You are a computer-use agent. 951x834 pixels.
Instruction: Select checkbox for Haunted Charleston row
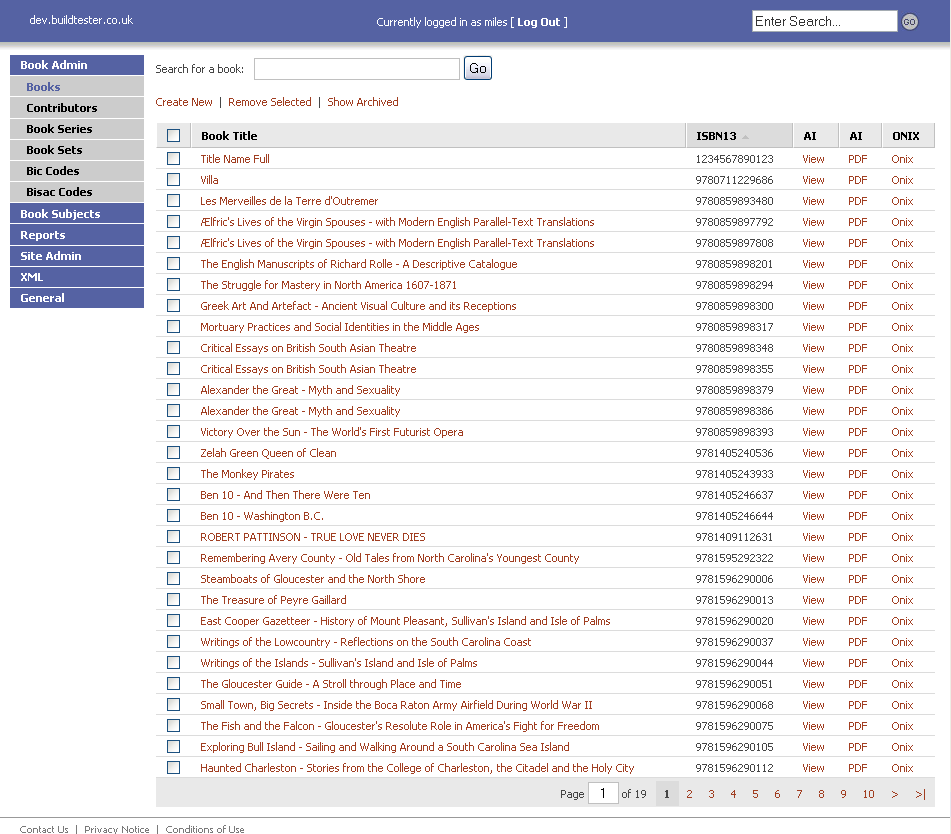[173, 767]
